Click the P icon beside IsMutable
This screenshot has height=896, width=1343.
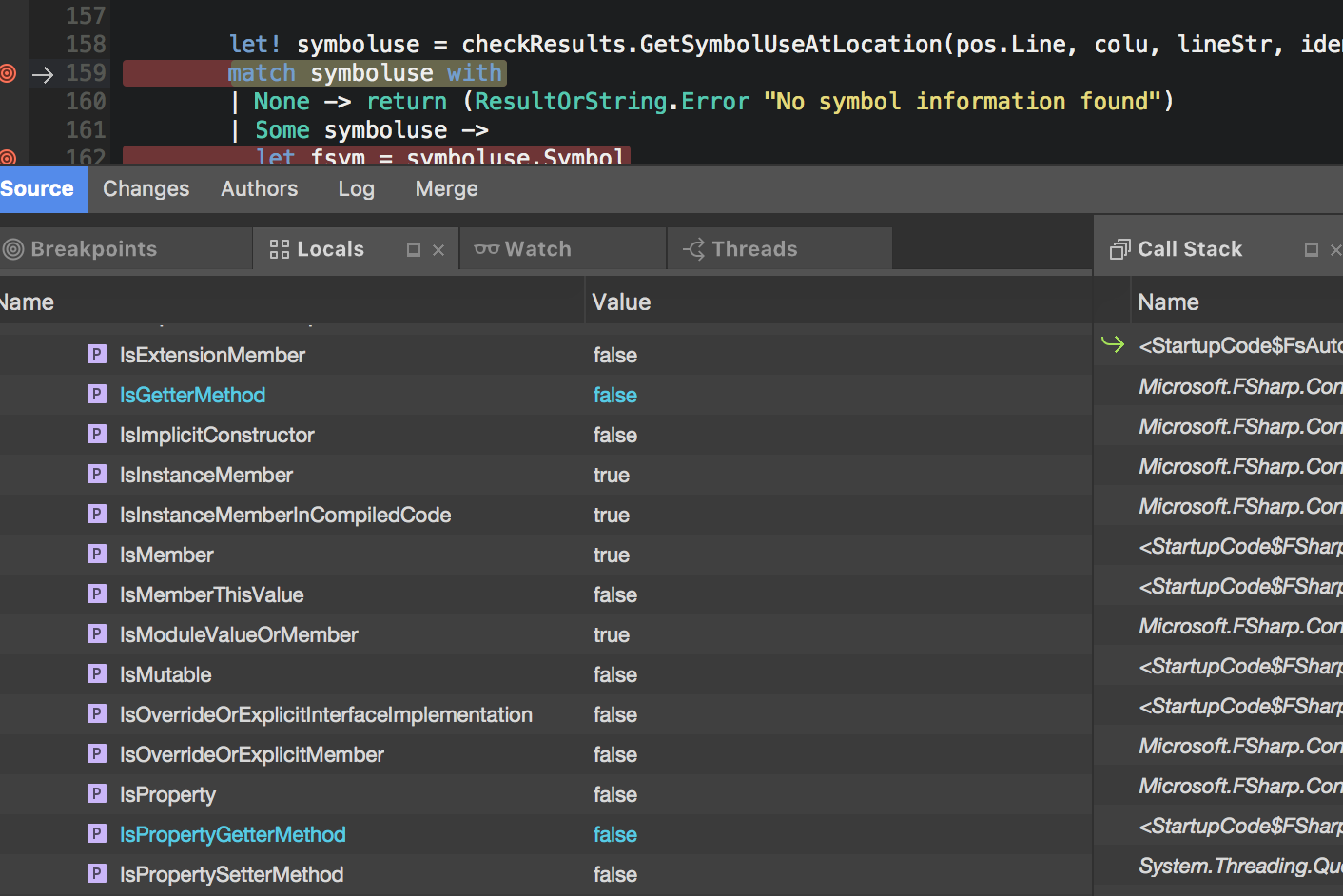pyautogui.click(x=96, y=673)
